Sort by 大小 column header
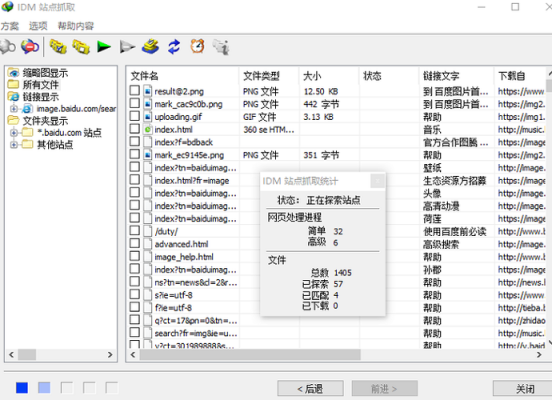Viewport: 552px width, 400px height. coord(329,76)
